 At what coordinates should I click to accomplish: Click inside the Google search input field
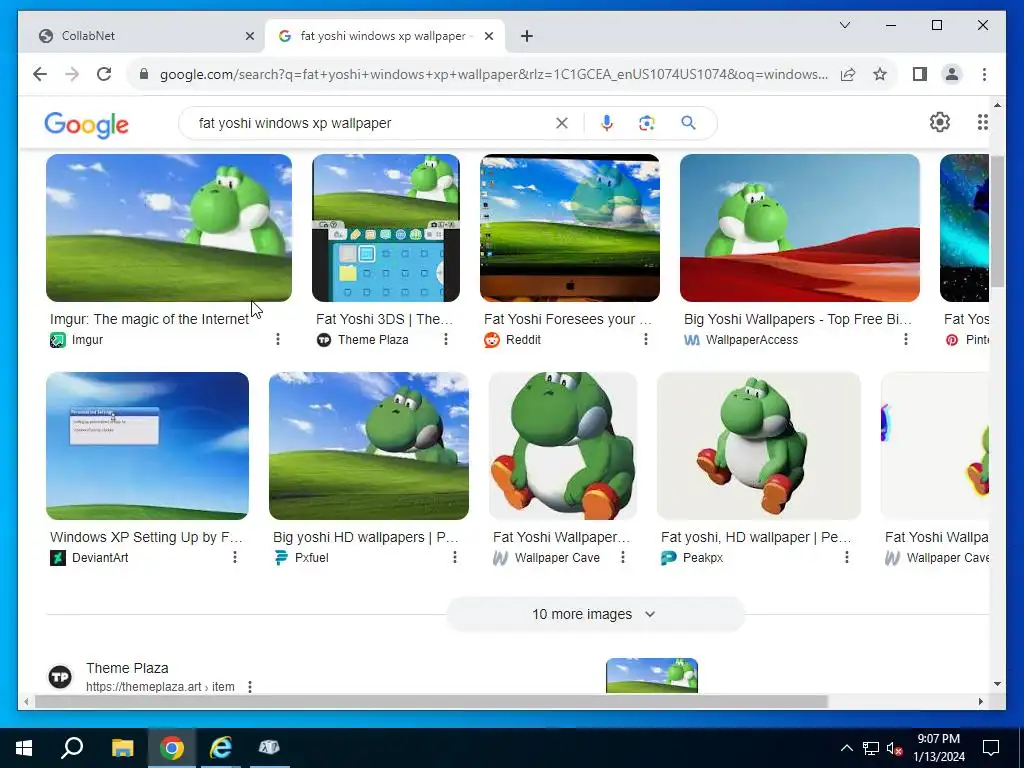point(372,123)
